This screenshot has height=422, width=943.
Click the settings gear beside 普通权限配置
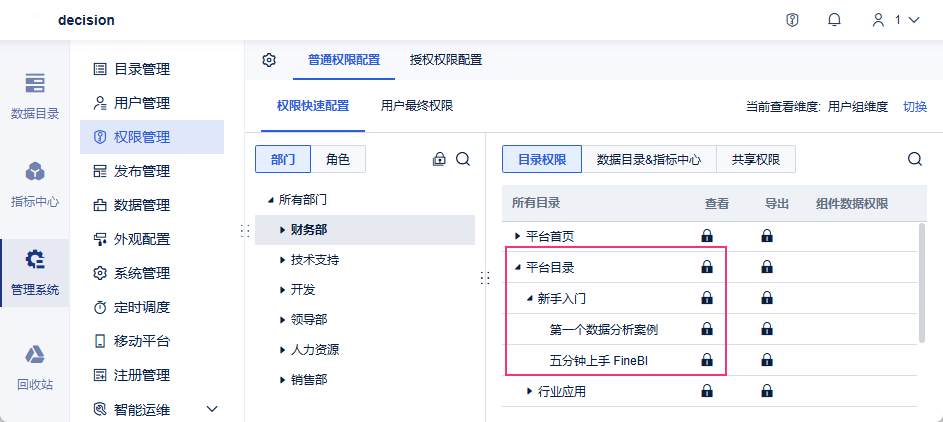pos(269,60)
